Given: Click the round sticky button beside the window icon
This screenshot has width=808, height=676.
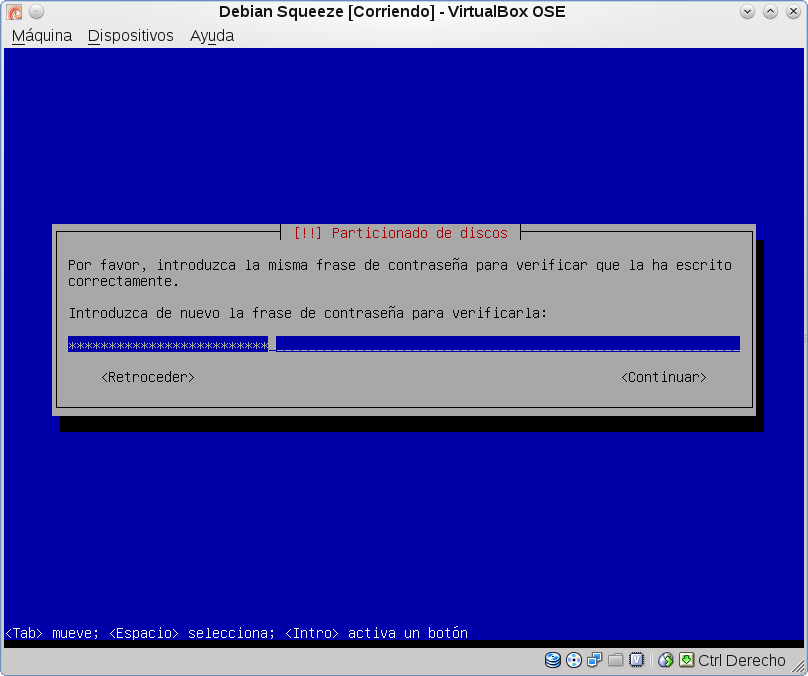Looking at the screenshot, I should pos(36,11).
